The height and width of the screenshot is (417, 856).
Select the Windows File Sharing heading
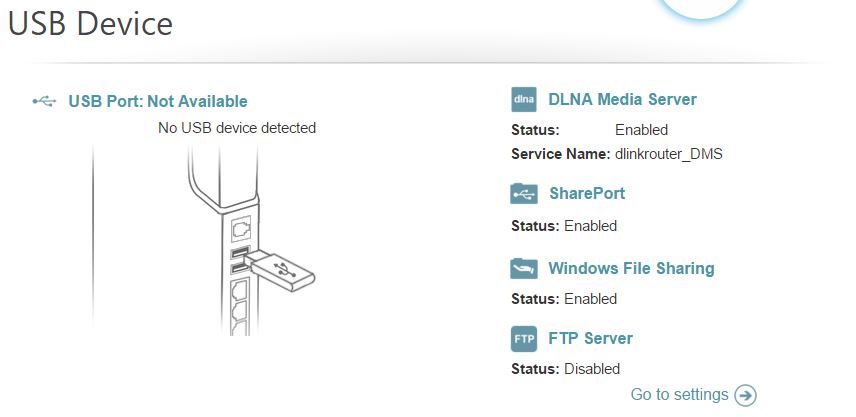[x=631, y=269]
